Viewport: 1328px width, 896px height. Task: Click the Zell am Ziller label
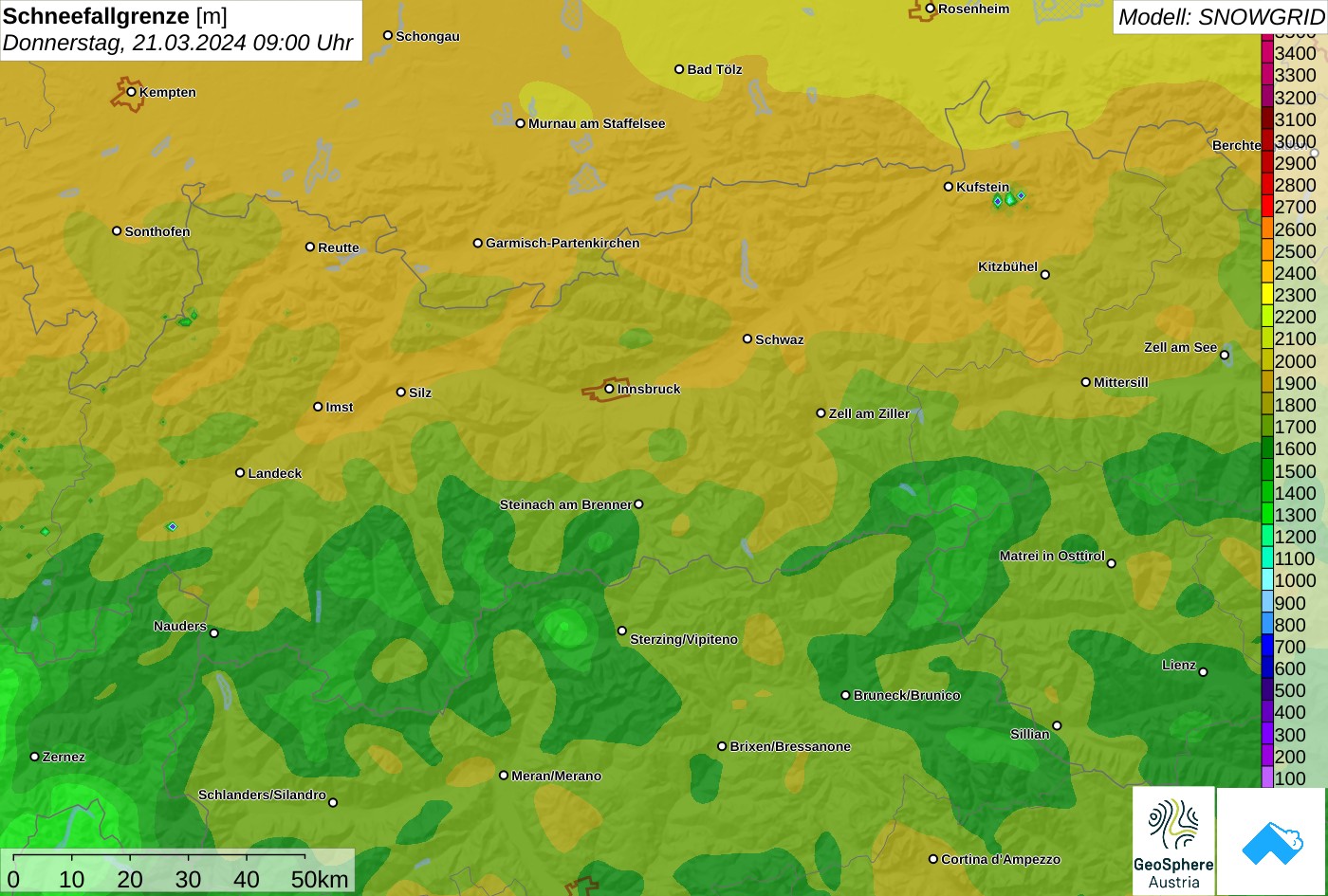click(x=869, y=413)
